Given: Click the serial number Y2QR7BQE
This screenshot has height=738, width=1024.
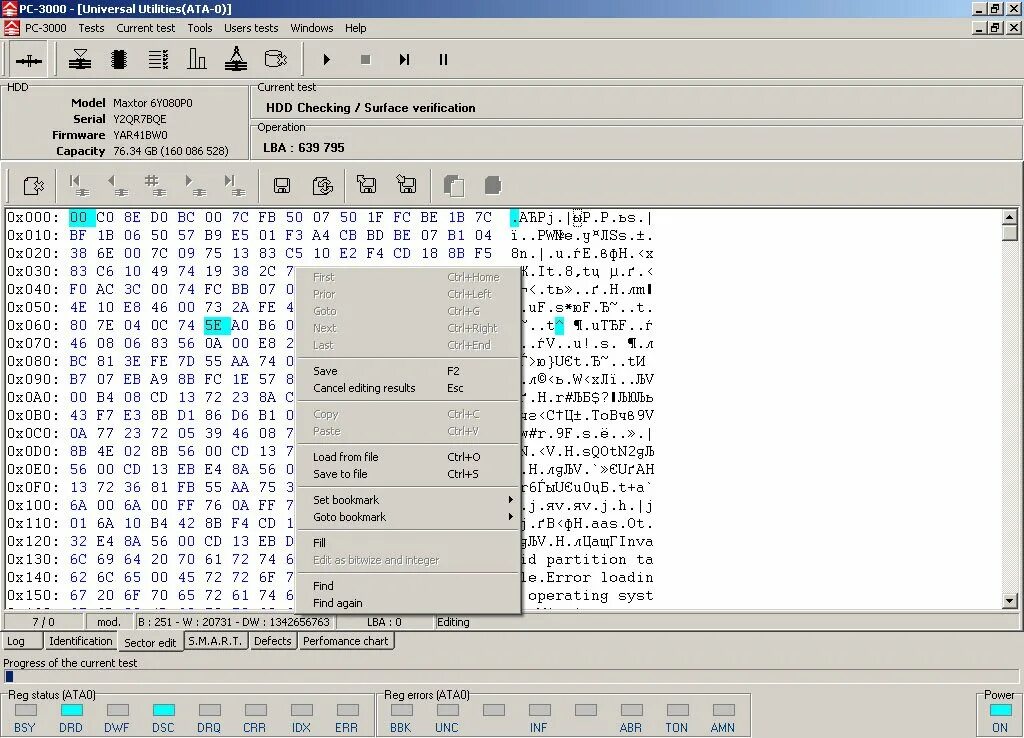Looking at the screenshot, I should [x=140, y=119].
